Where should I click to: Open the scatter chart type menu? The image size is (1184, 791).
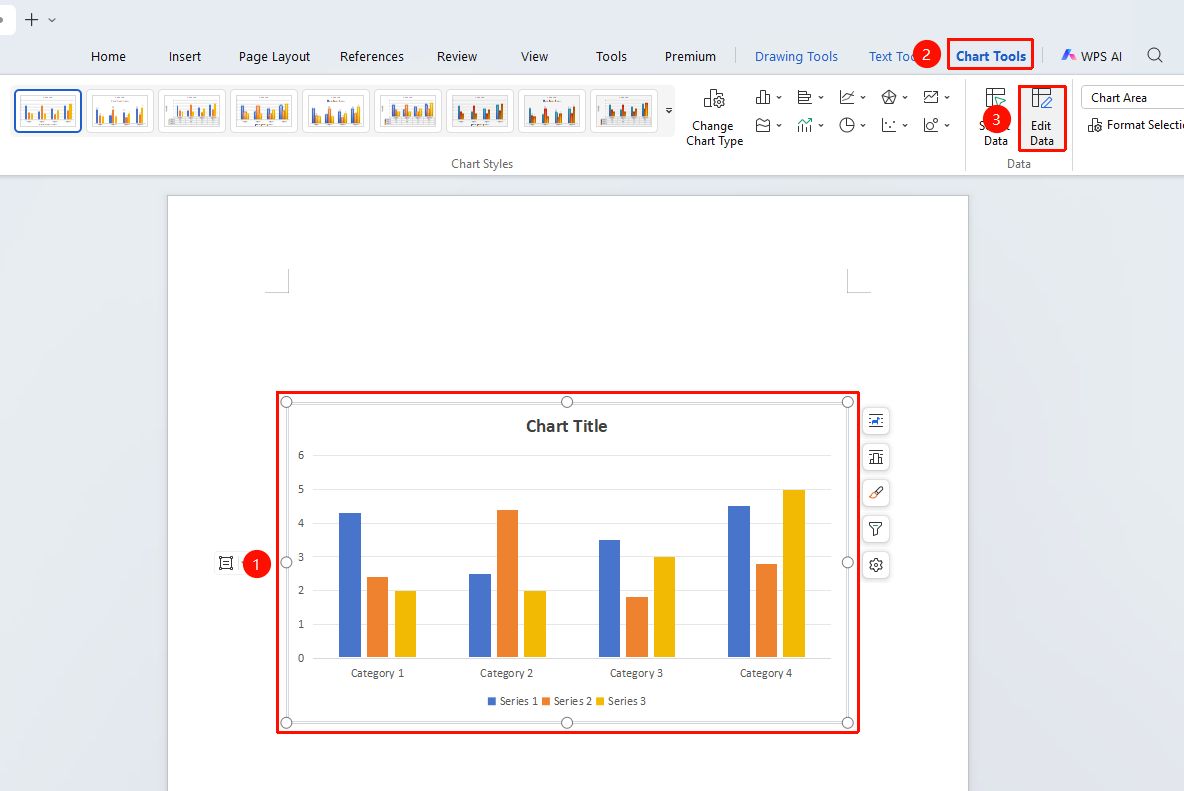(894, 125)
